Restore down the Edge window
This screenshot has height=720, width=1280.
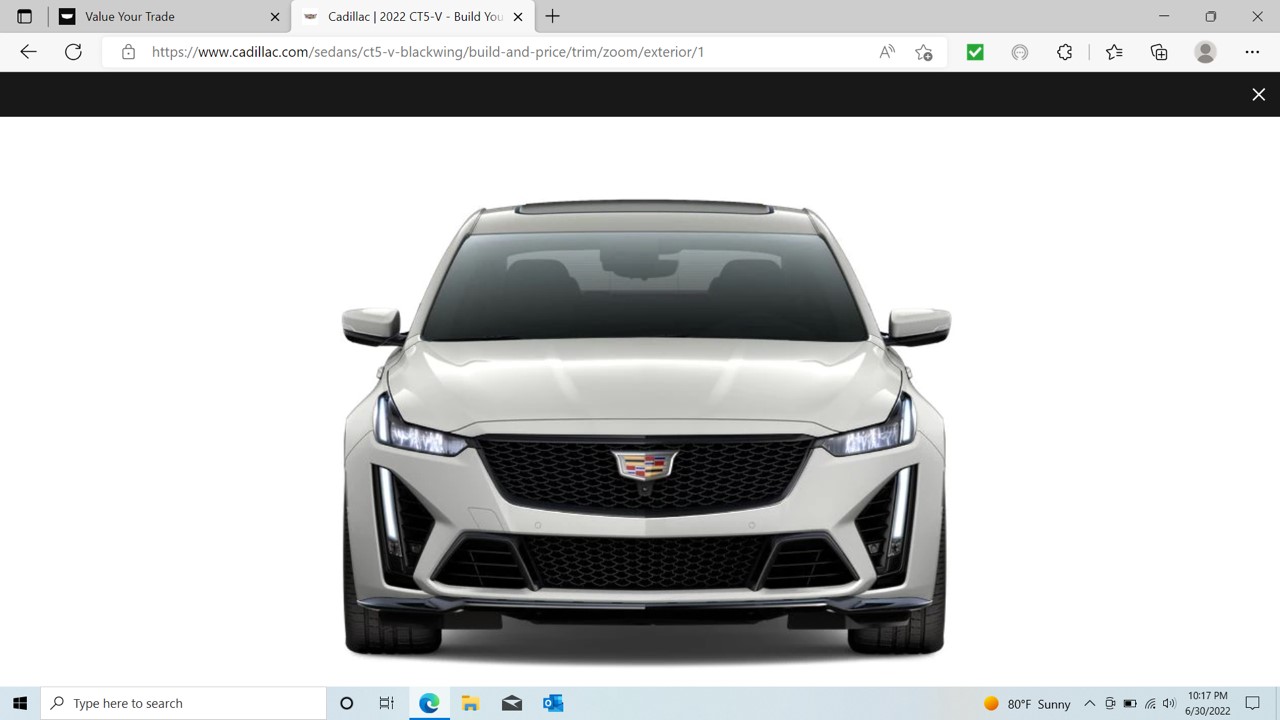(1211, 16)
